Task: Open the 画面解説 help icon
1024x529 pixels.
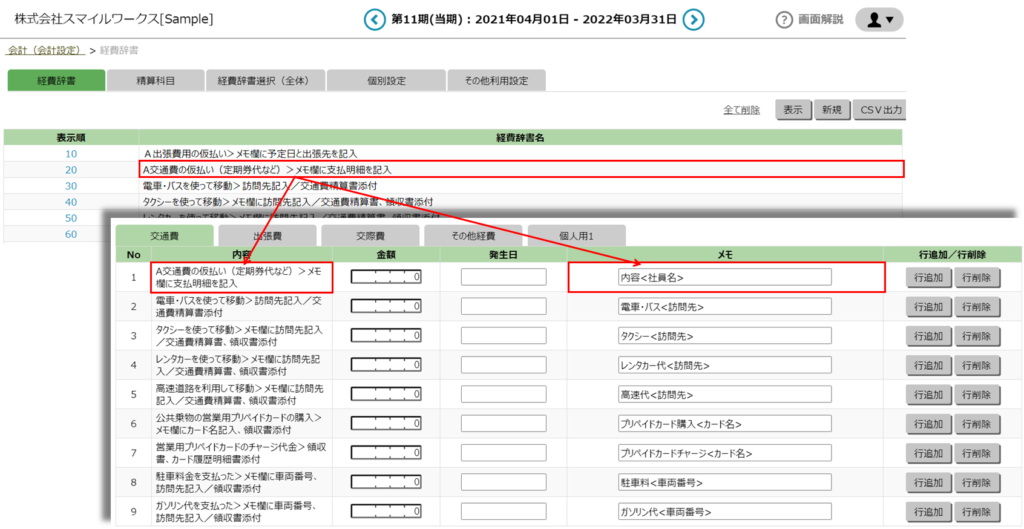Action: [784, 20]
